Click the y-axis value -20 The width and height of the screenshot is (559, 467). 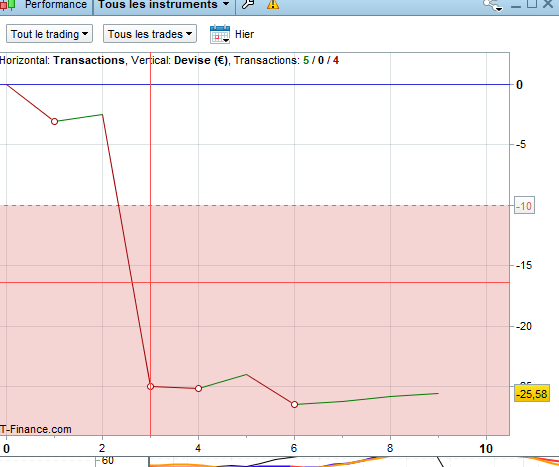click(524, 326)
